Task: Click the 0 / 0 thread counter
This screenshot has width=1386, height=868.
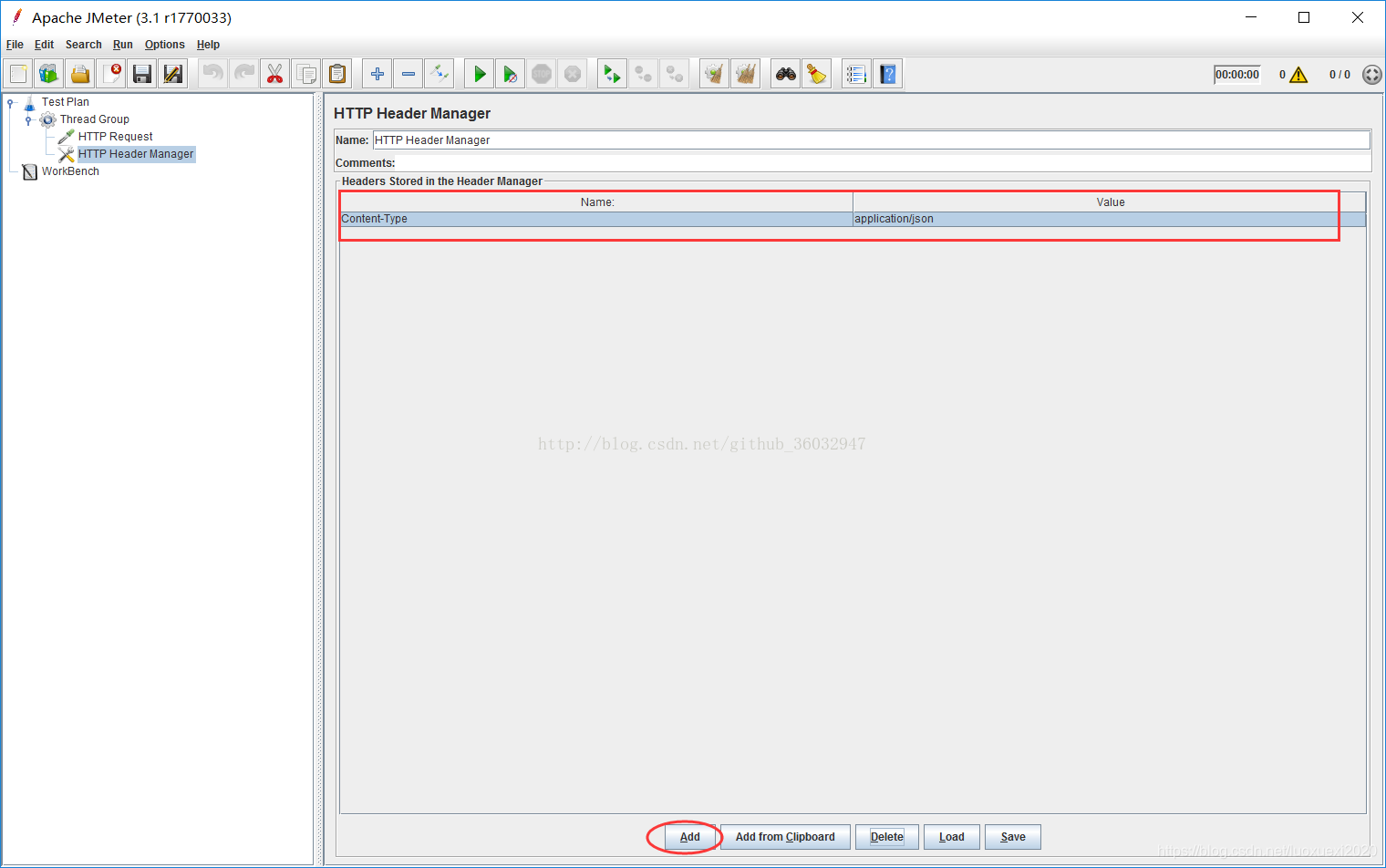Action: [1339, 75]
